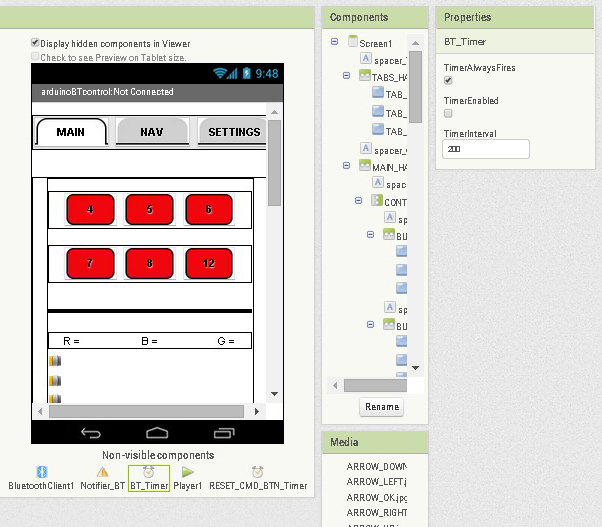Screen dimensions: 602x527
Task: Select the Notifier_BT warning icon
Action: coord(102,472)
